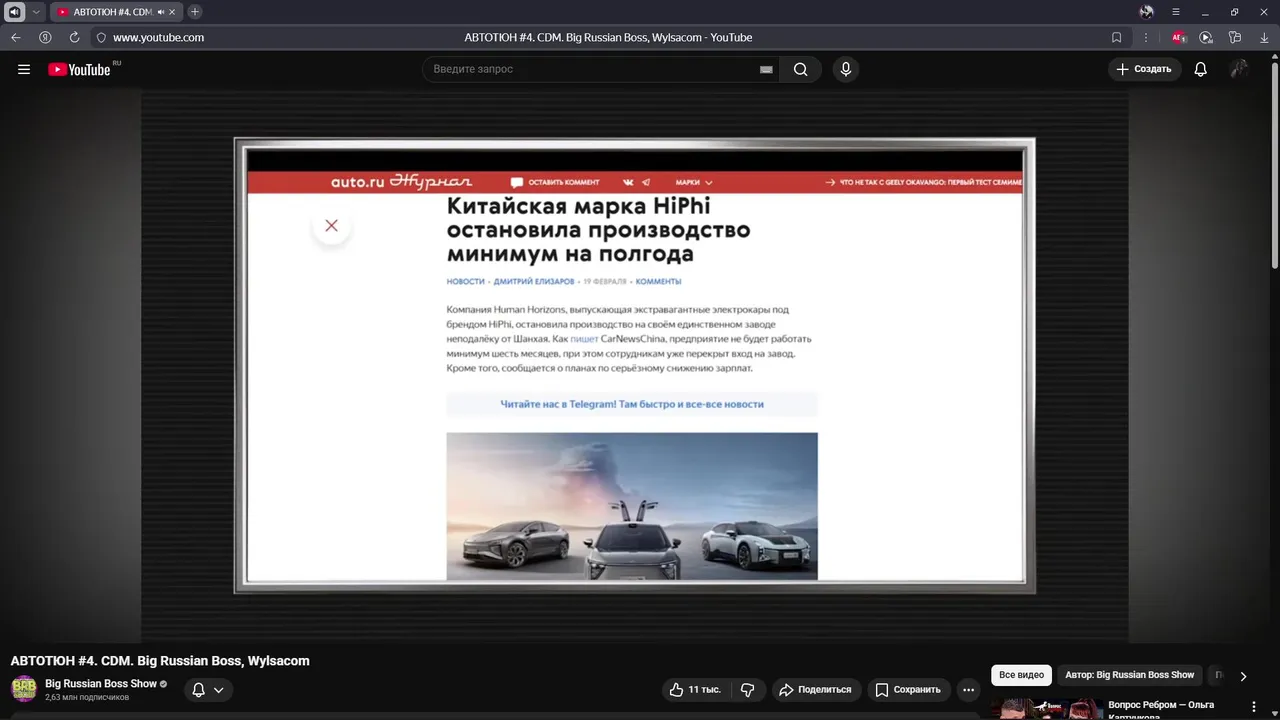Go to the YouTube home logo

[79, 69]
